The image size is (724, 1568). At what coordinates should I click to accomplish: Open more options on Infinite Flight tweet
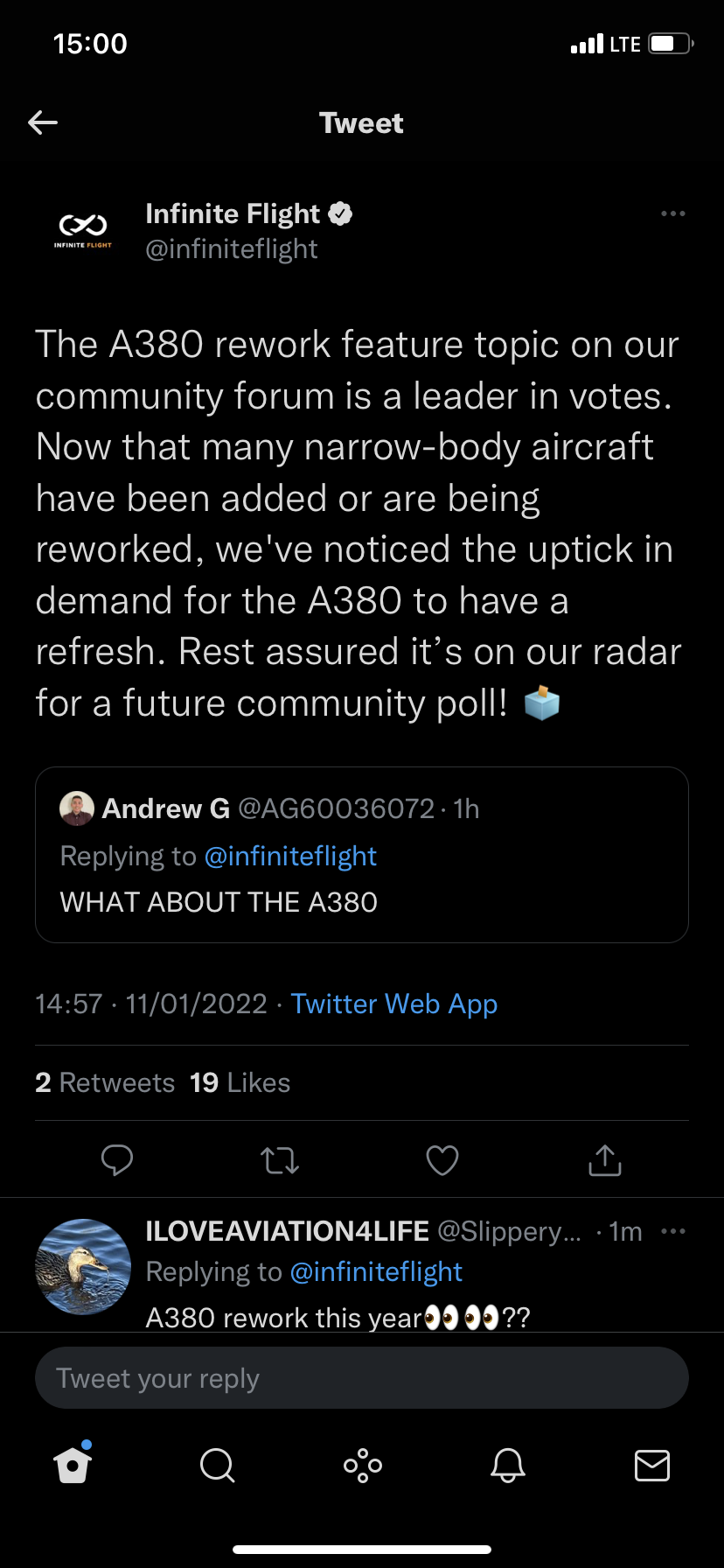(672, 213)
